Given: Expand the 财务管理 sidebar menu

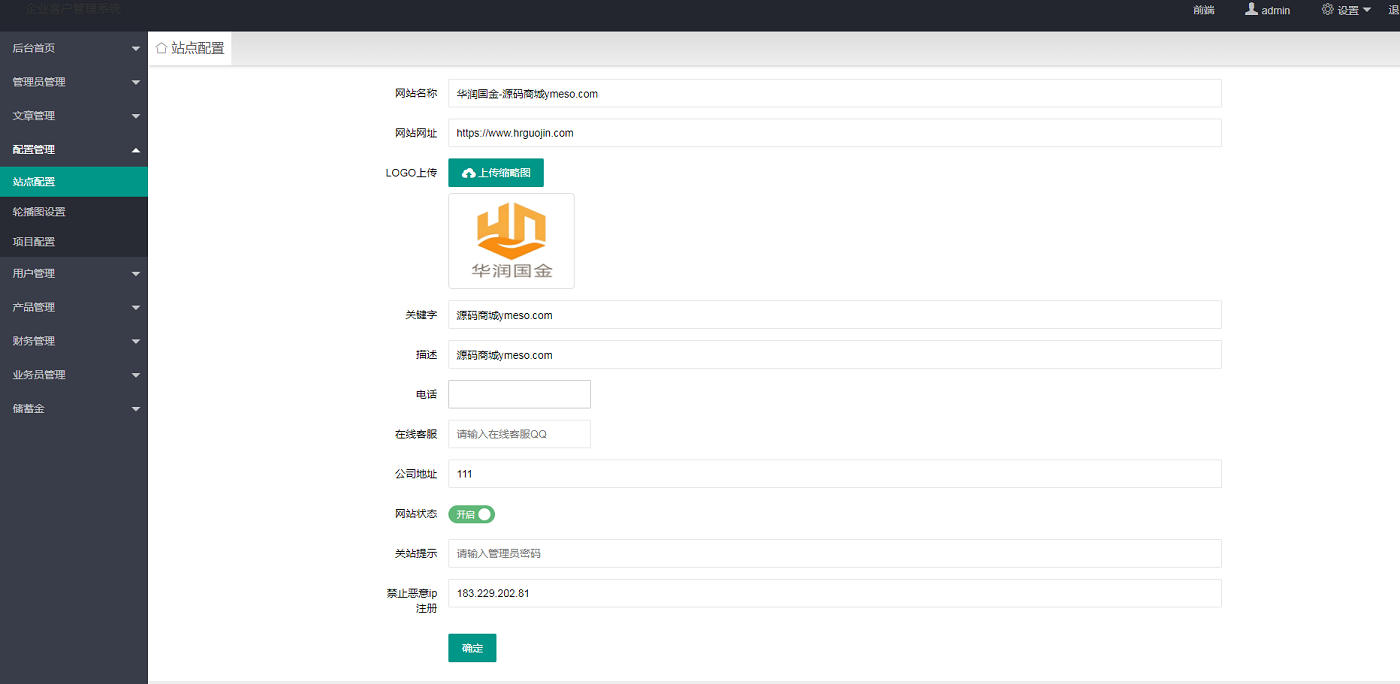Looking at the screenshot, I should [73, 341].
